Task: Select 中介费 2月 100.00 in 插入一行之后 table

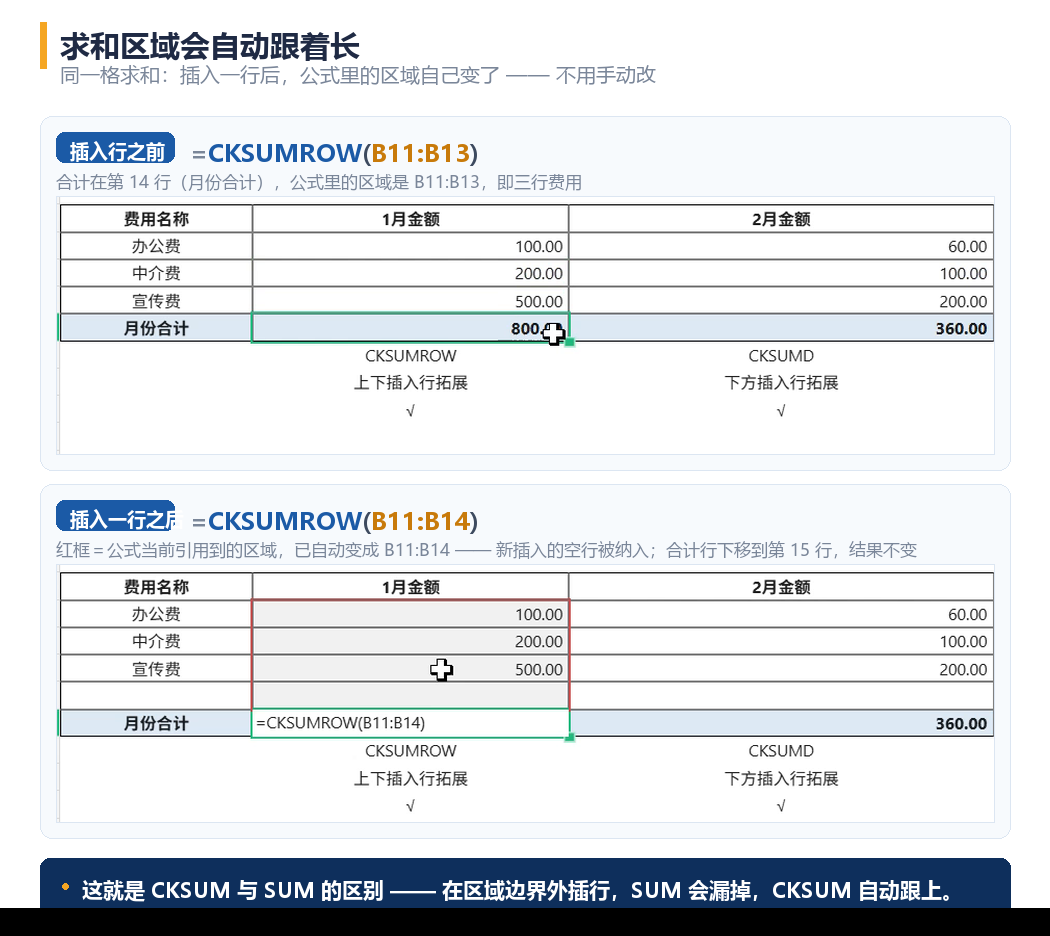Action: (x=781, y=641)
